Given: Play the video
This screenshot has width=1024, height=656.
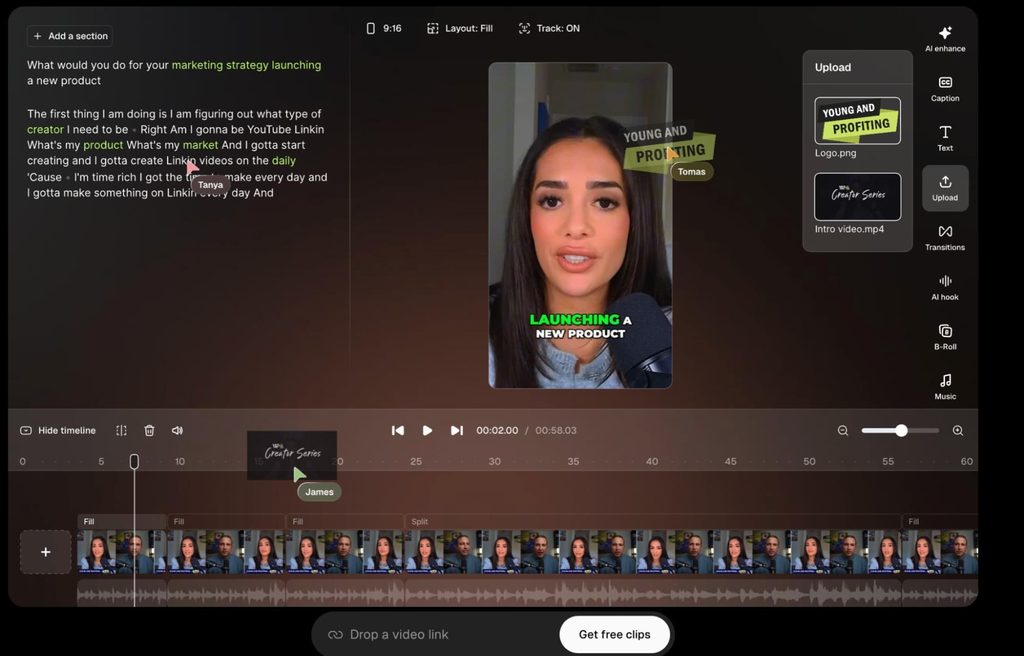Looking at the screenshot, I should point(427,431).
